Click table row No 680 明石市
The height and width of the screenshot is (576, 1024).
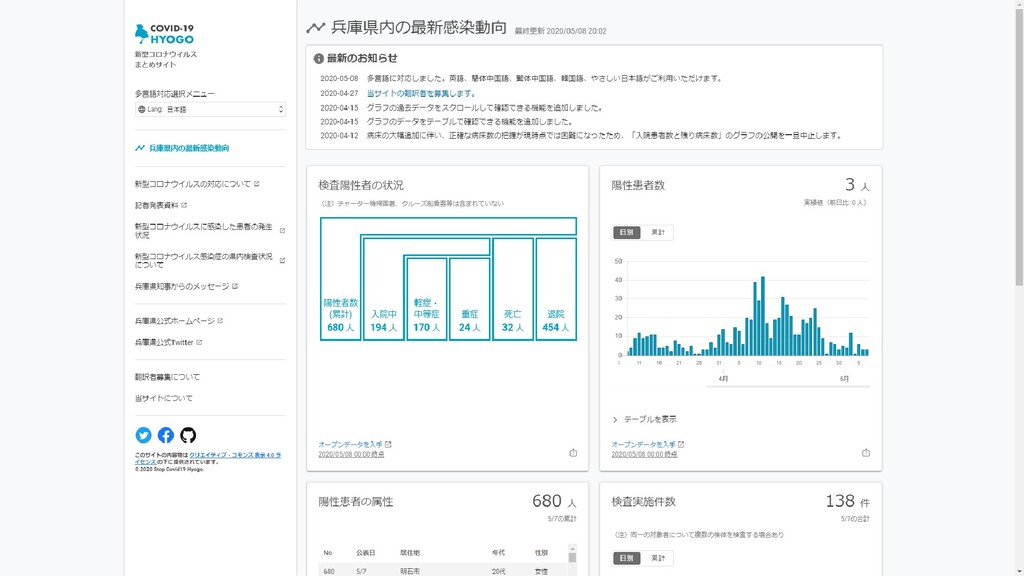(x=443, y=571)
